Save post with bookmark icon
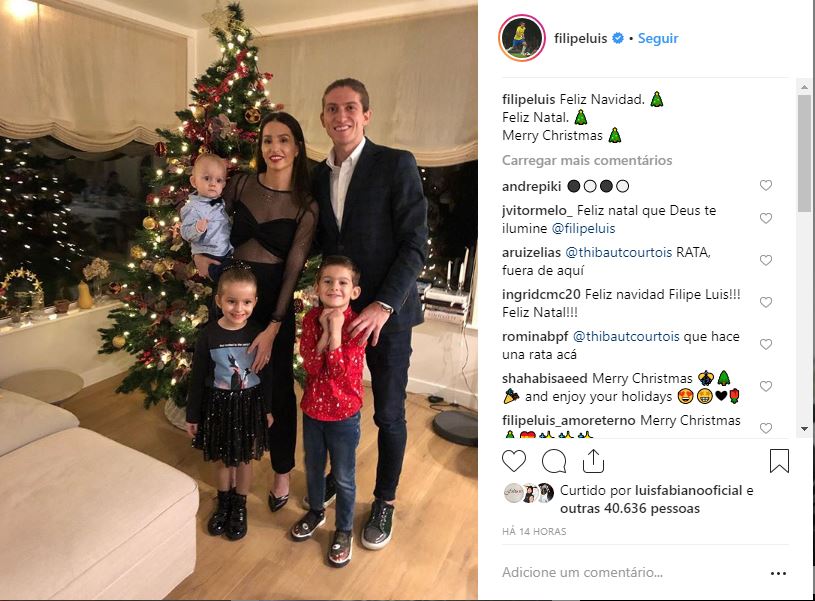The image size is (815, 601). pyautogui.click(x=779, y=461)
